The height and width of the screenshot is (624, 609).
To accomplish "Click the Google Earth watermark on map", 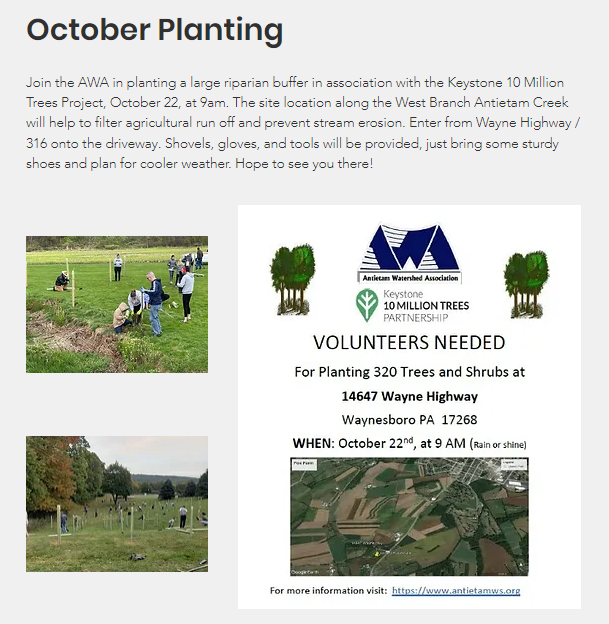I will click(305, 570).
